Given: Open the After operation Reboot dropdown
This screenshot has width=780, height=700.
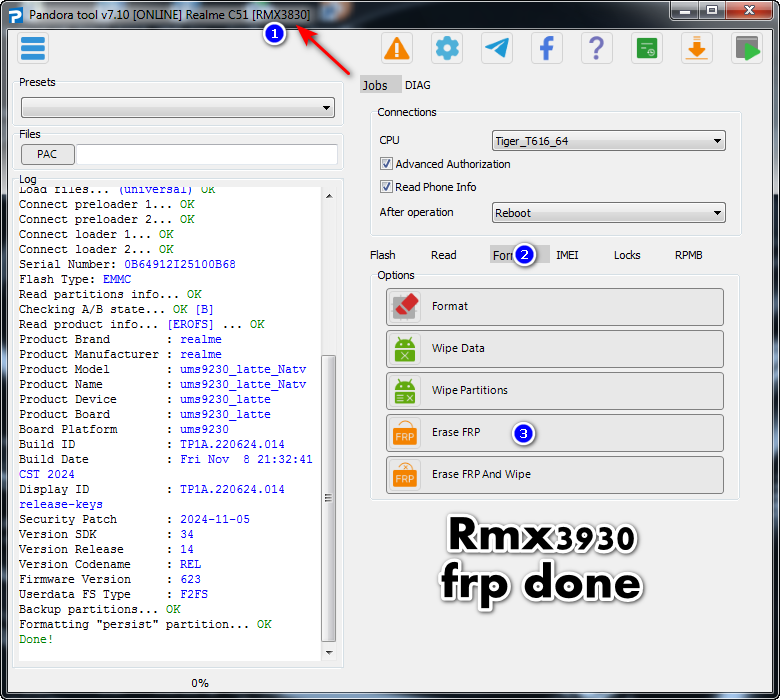Looking at the screenshot, I should (x=608, y=212).
